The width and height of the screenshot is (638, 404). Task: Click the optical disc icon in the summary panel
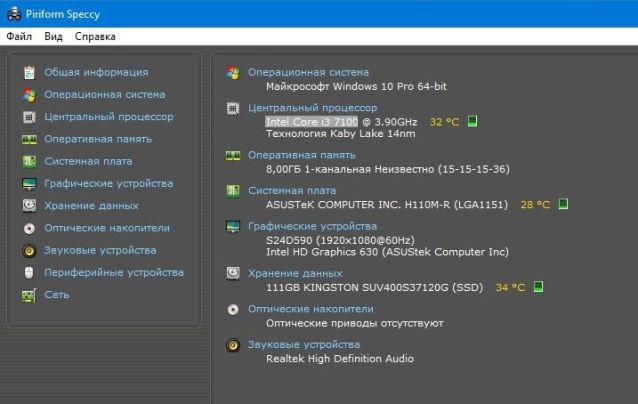[233, 310]
